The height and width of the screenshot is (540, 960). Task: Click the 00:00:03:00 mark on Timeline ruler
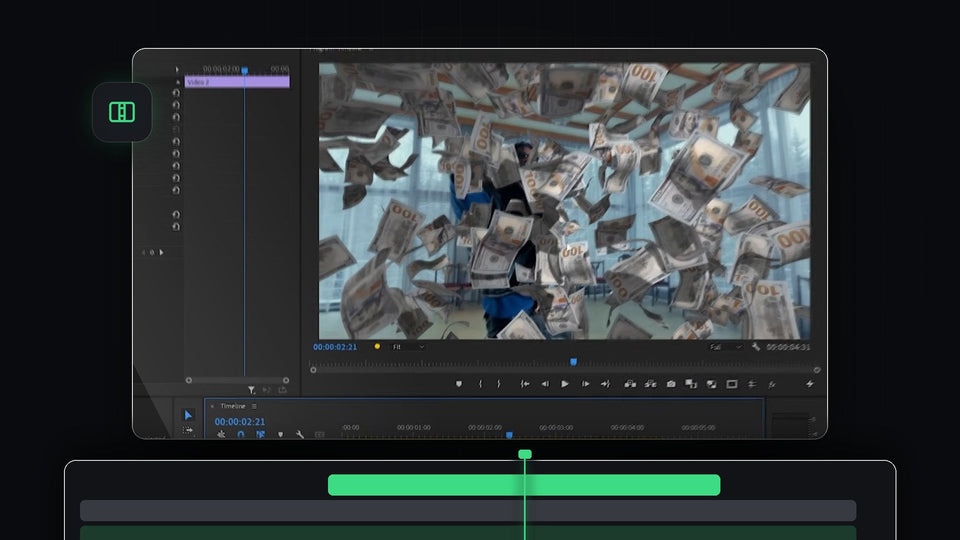pyautogui.click(x=556, y=427)
